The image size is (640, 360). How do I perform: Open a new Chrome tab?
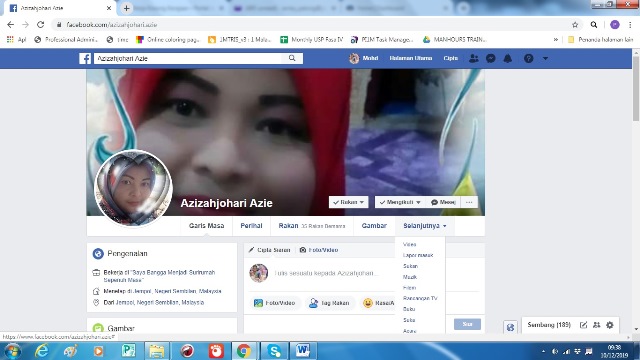pyautogui.click(x=127, y=8)
